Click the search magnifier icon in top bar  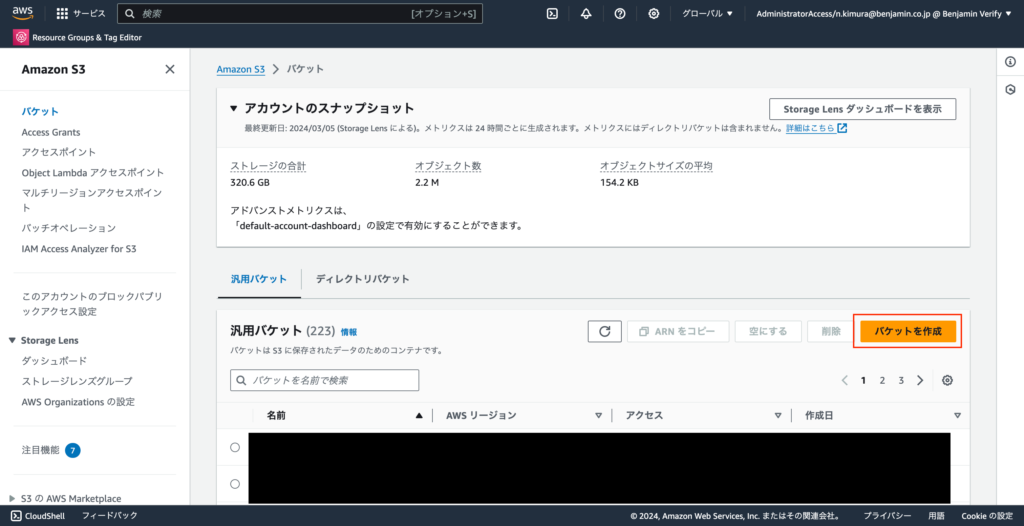click(x=129, y=14)
